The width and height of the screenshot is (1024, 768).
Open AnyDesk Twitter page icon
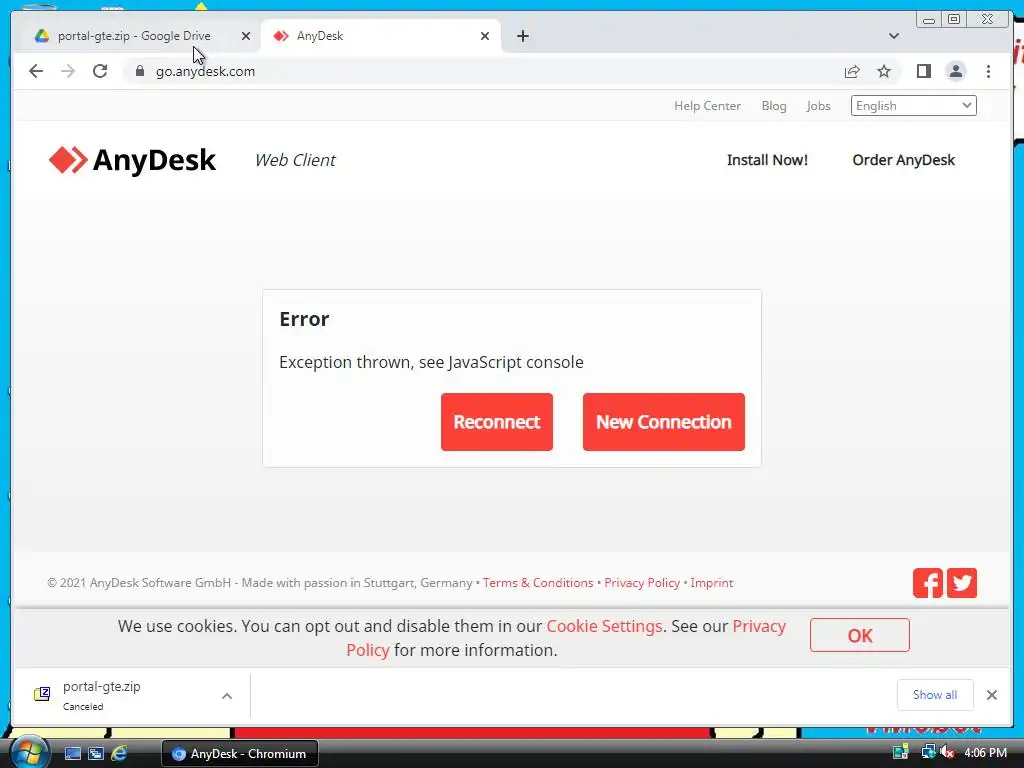point(961,583)
